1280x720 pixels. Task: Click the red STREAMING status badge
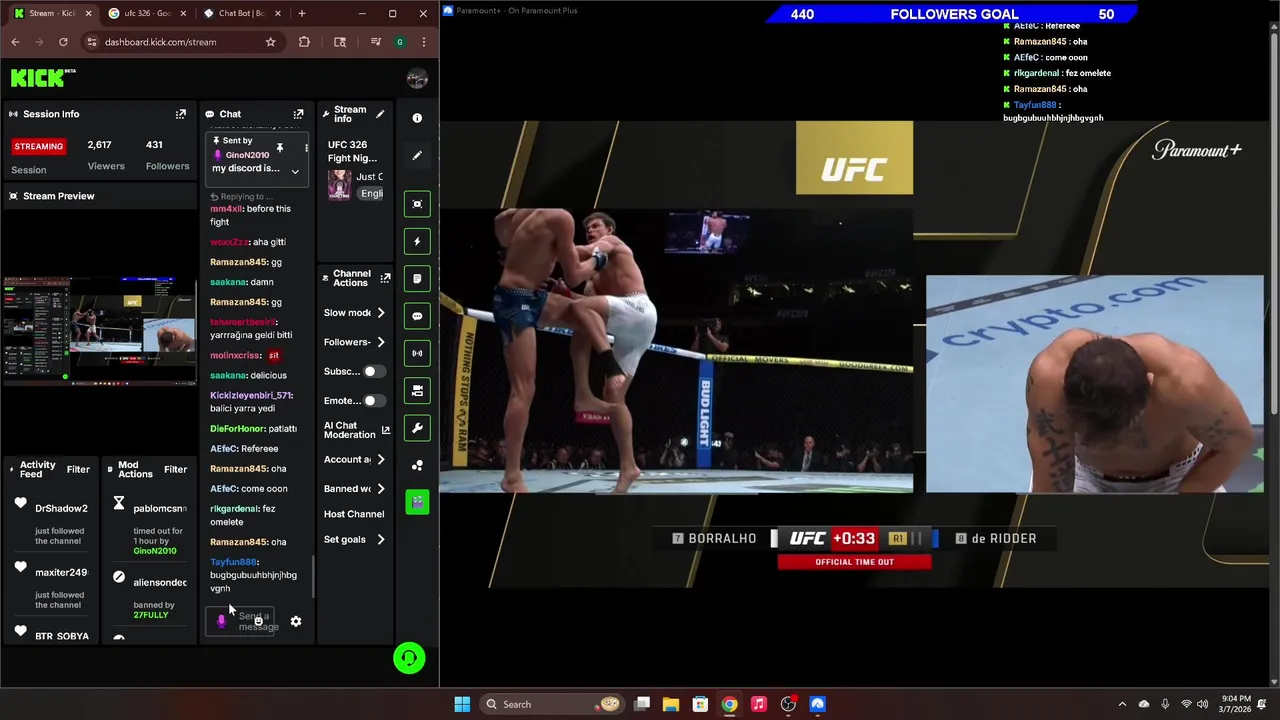(x=39, y=146)
